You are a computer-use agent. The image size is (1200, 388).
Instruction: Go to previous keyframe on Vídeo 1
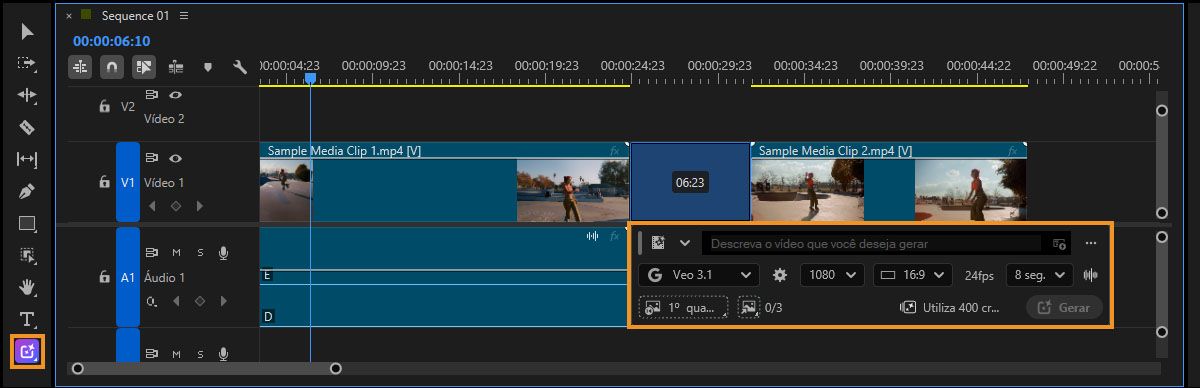pos(152,206)
